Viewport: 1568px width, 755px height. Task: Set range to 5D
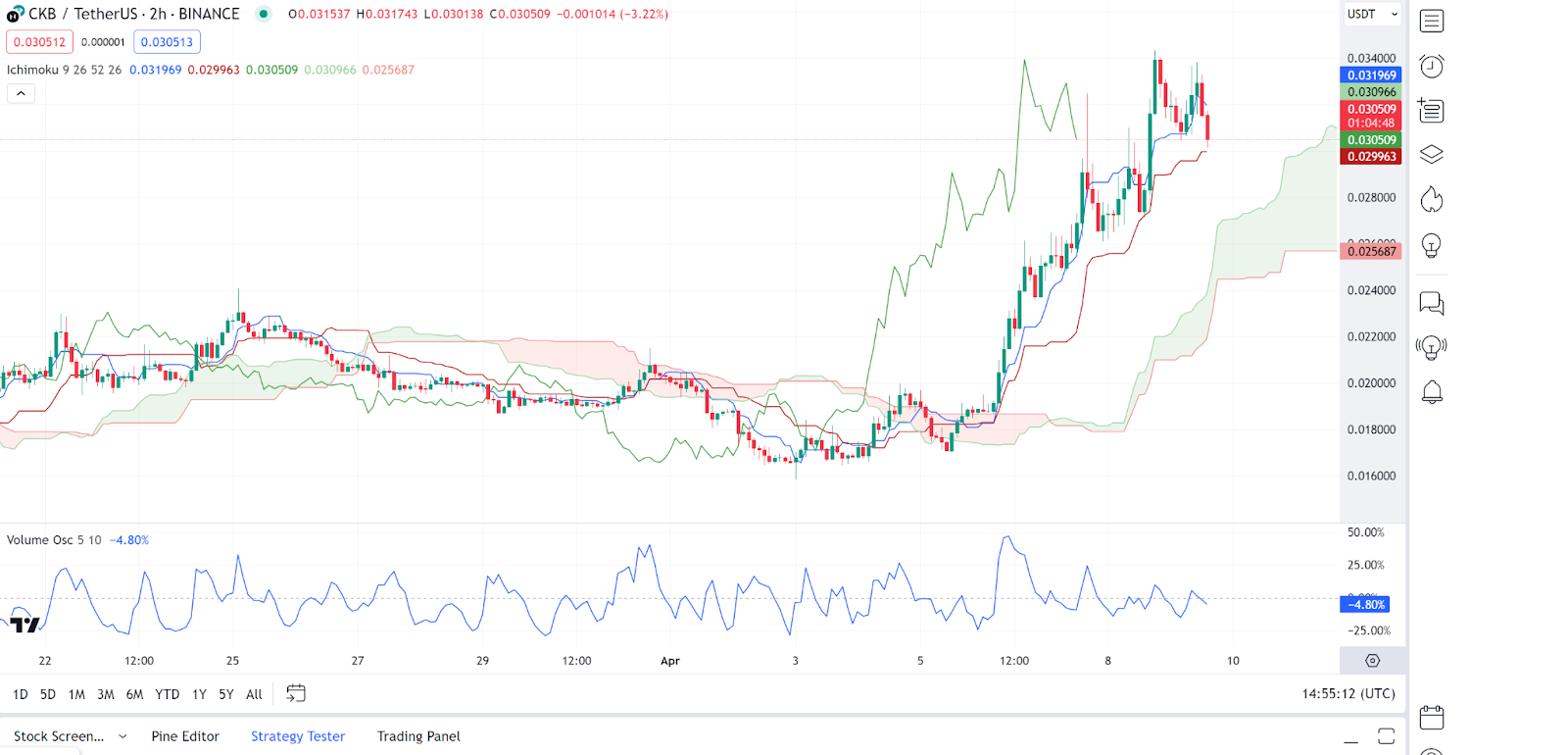pyautogui.click(x=48, y=694)
